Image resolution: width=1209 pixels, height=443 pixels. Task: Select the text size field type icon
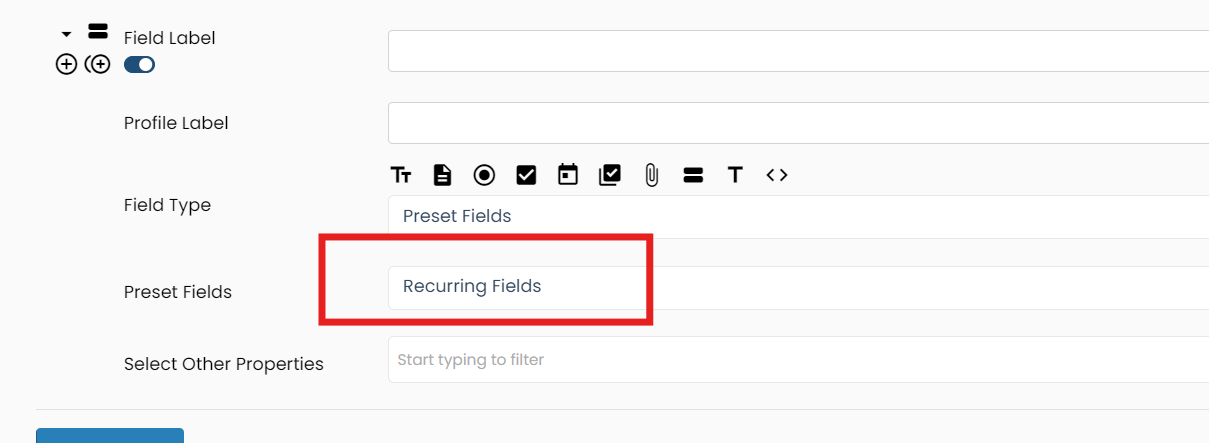401,175
